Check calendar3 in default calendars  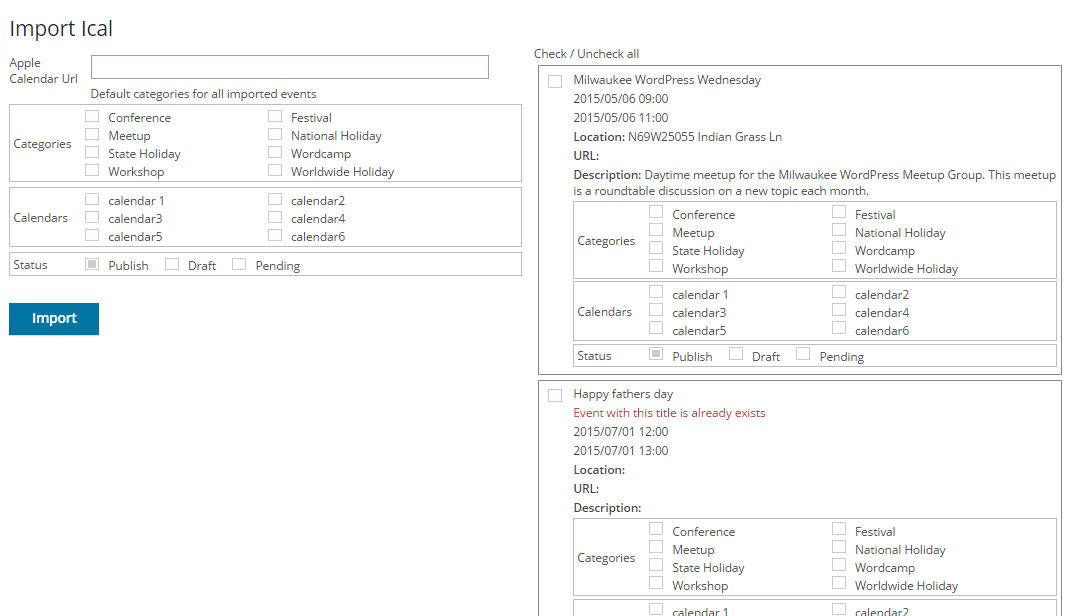(92, 217)
